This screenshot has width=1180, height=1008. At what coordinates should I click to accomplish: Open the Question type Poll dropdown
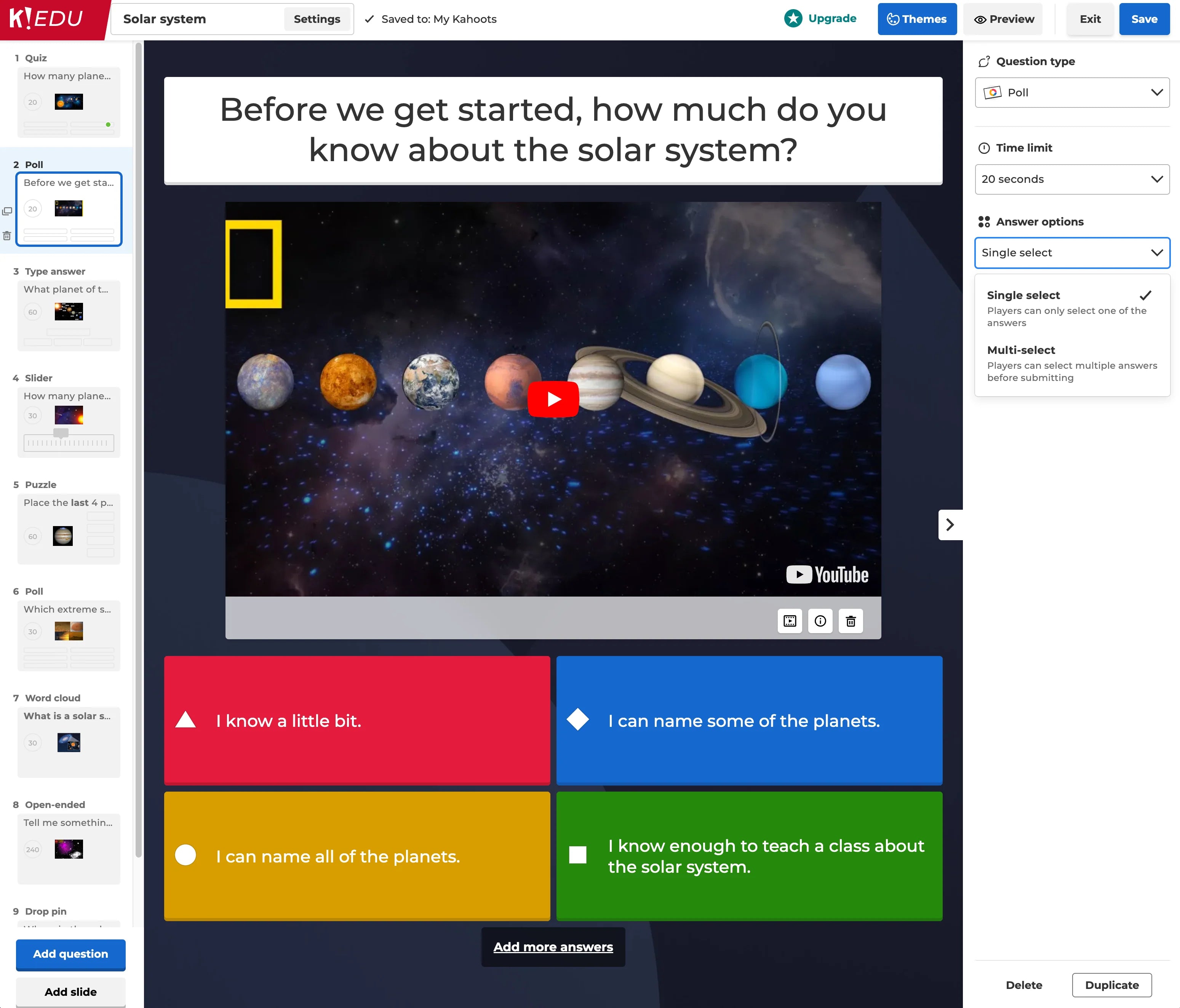(1072, 92)
